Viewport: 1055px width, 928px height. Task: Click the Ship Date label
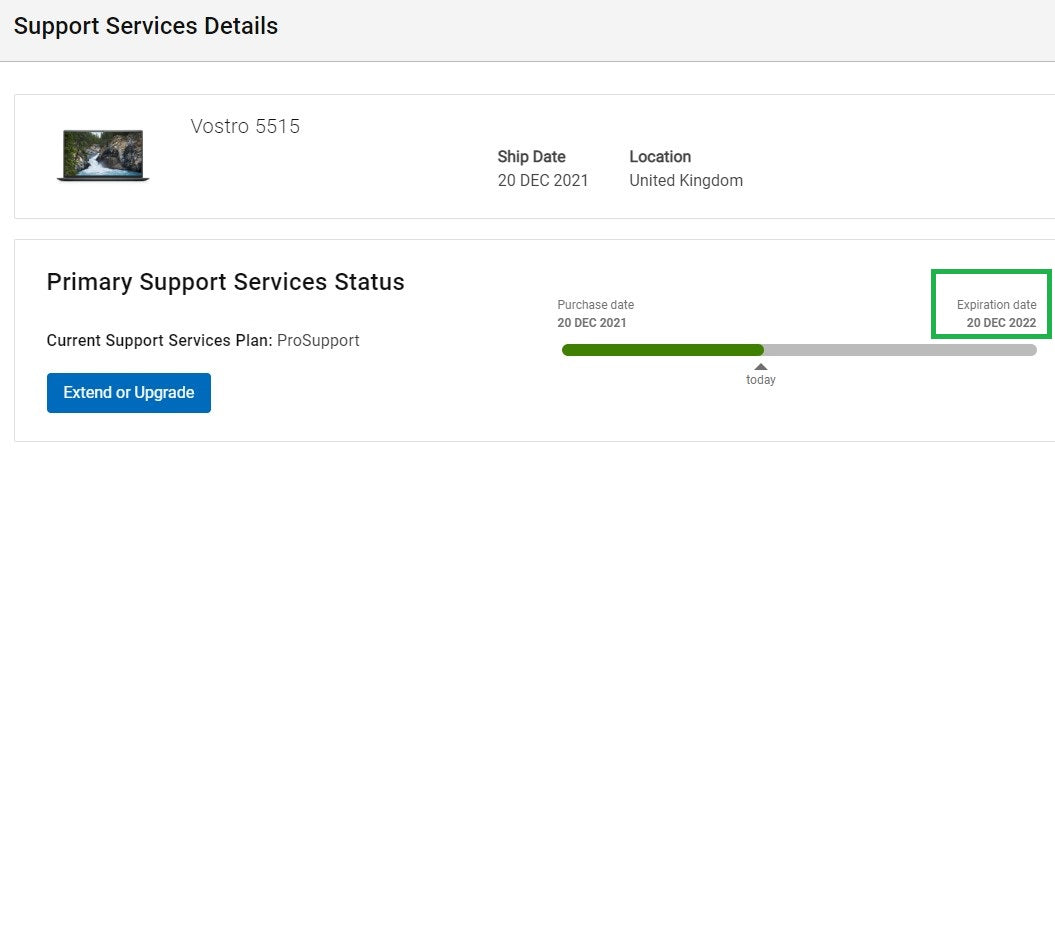coord(531,157)
